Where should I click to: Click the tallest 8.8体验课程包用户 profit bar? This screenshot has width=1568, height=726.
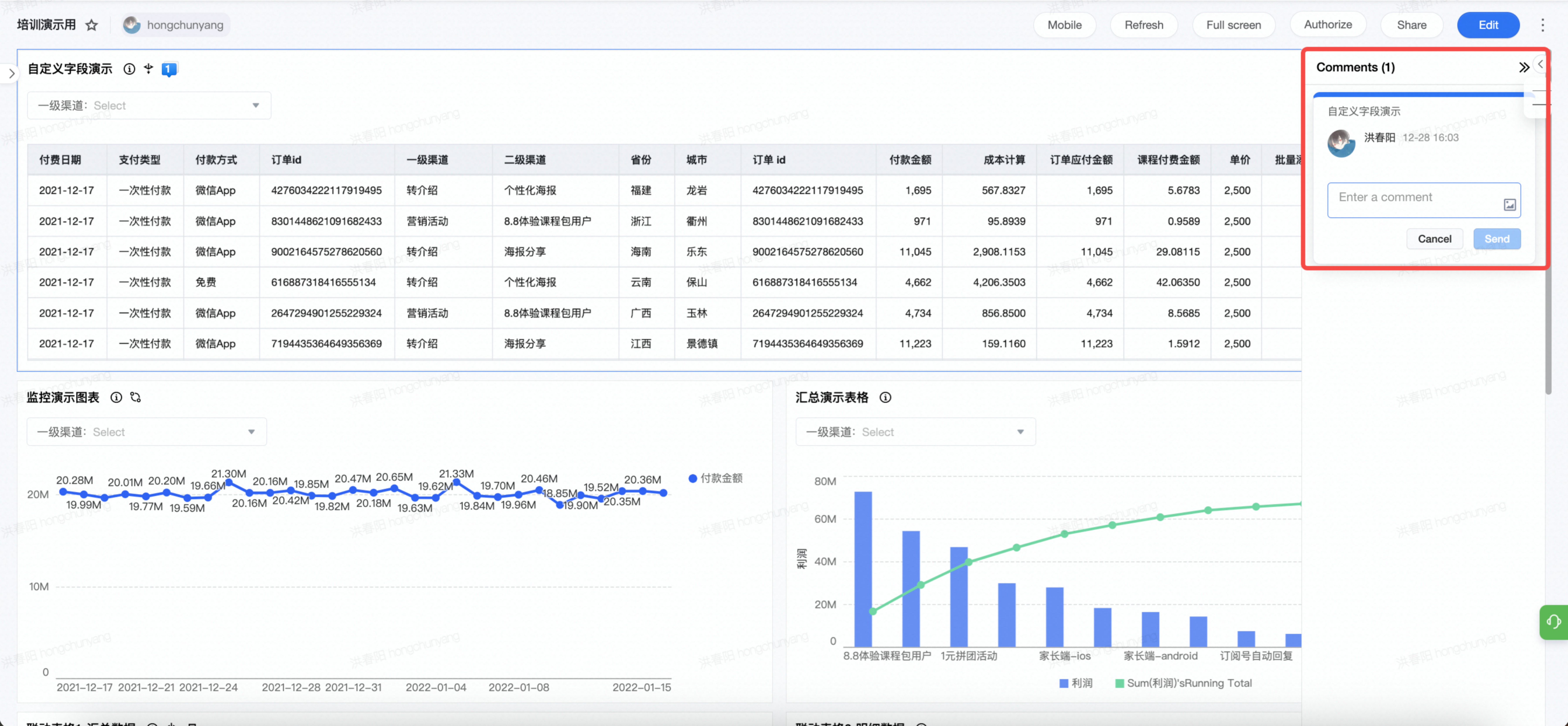pyautogui.click(x=863, y=569)
